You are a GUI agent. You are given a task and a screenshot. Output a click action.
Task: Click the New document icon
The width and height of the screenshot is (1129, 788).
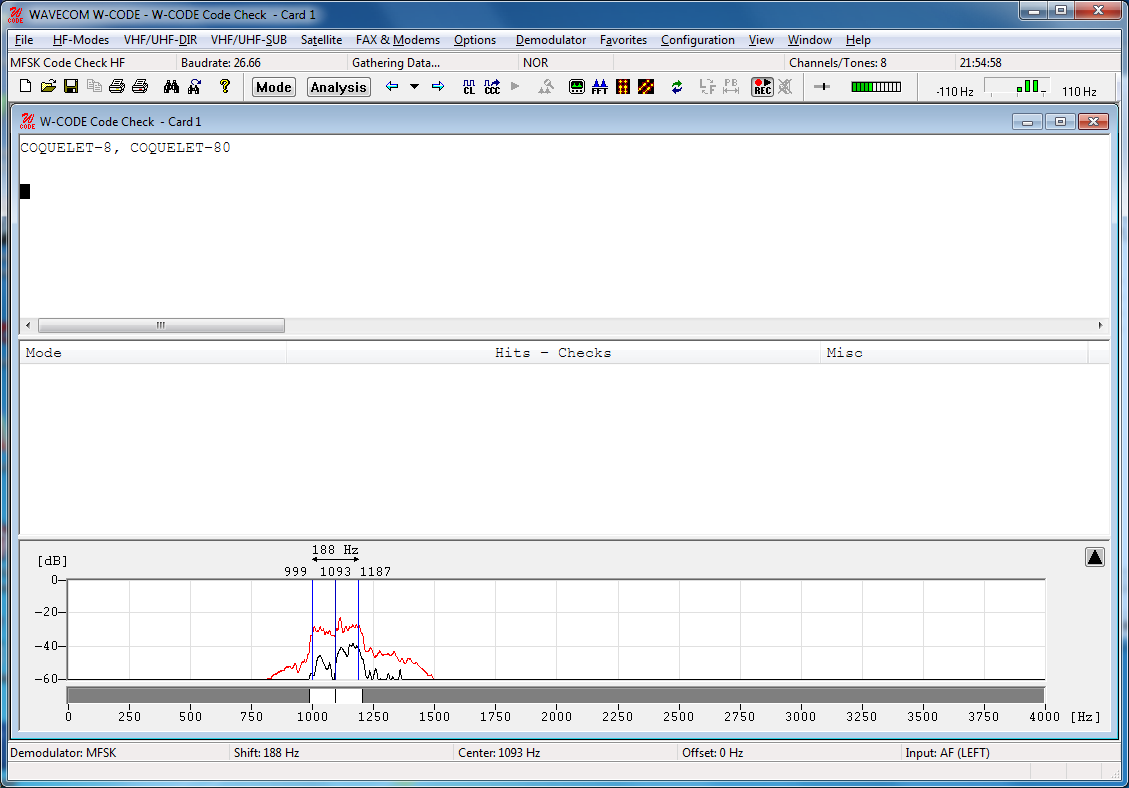coord(25,87)
